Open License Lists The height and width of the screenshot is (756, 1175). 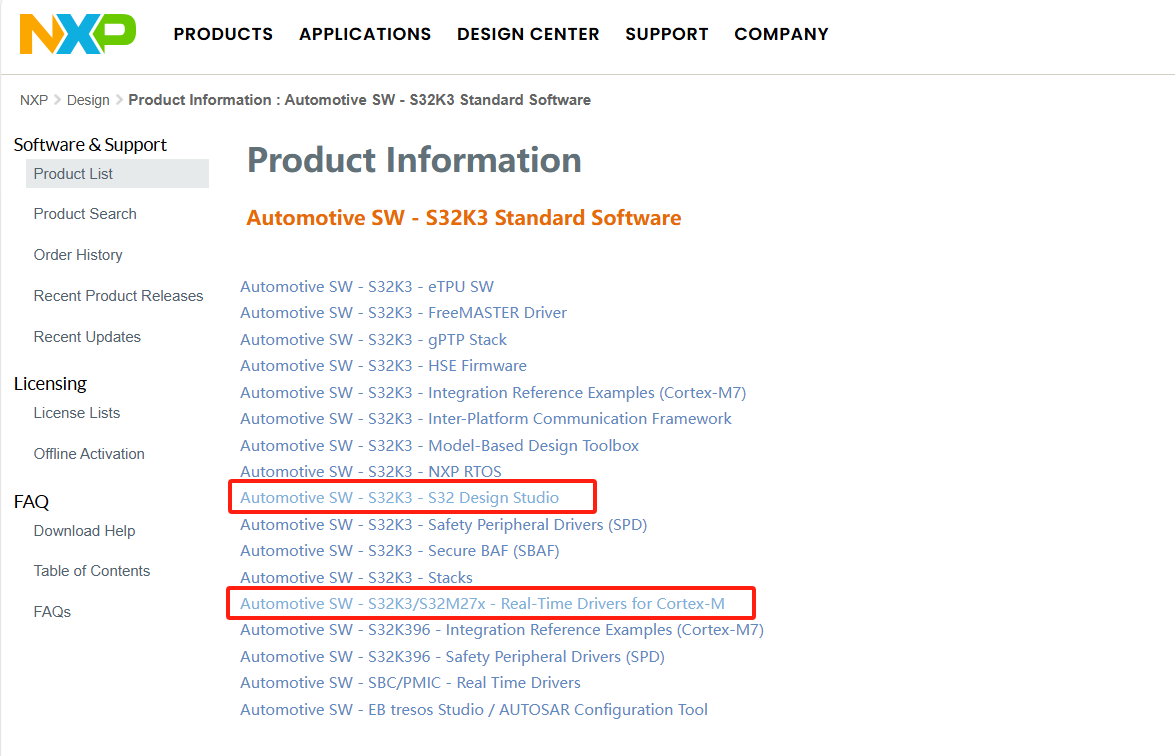[x=76, y=414]
